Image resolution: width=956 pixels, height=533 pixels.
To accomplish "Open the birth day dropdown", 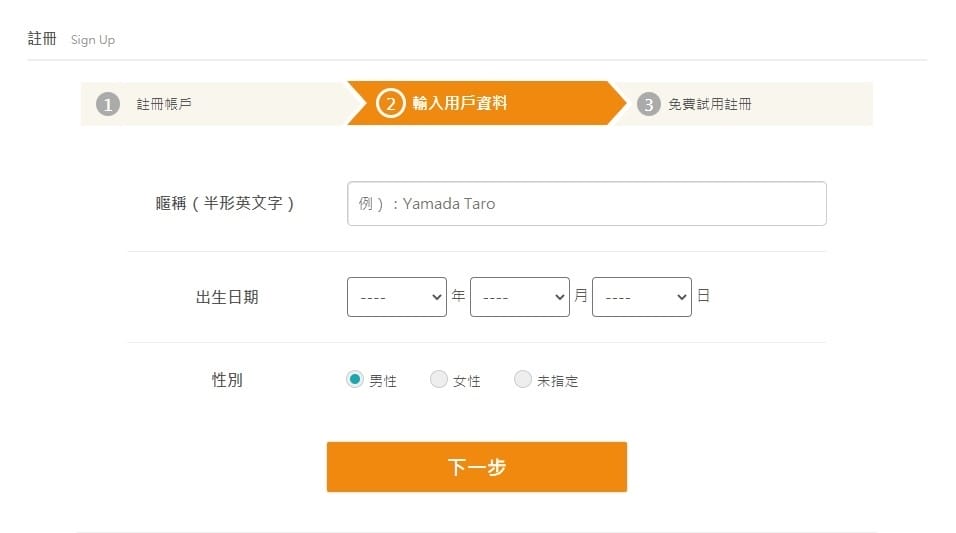I will point(641,297).
